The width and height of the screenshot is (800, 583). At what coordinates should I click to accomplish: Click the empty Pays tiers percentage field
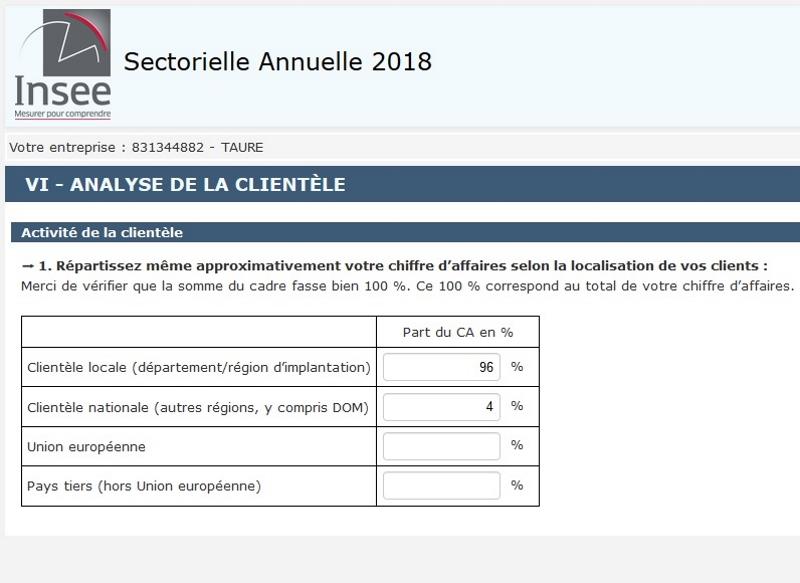440,485
